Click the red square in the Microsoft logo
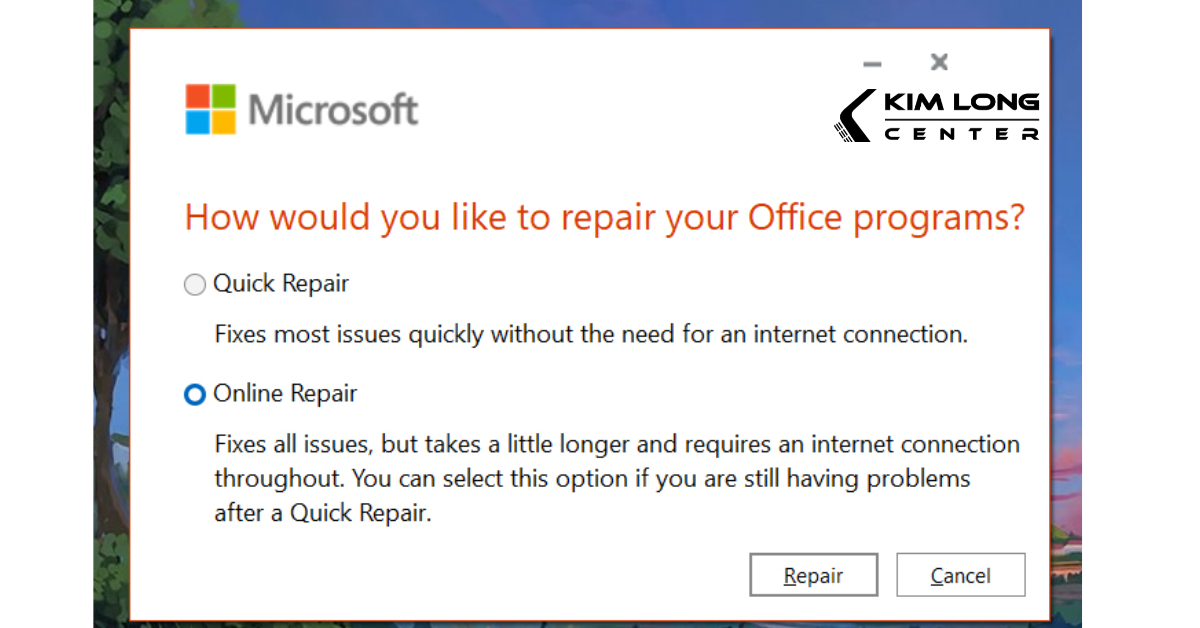This screenshot has height=628, width=1200. 197,96
